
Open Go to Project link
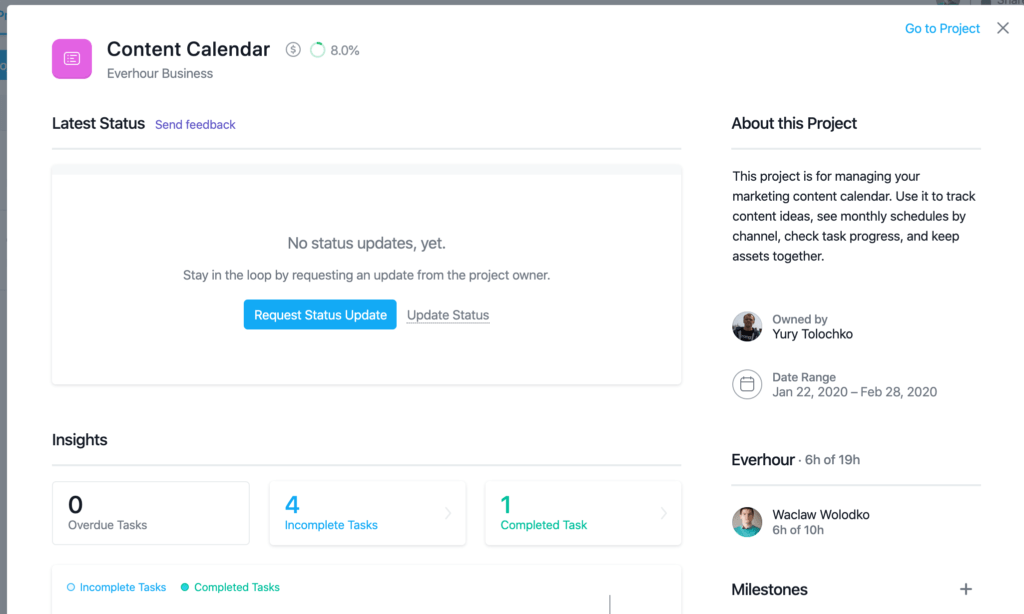click(x=941, y=28)
